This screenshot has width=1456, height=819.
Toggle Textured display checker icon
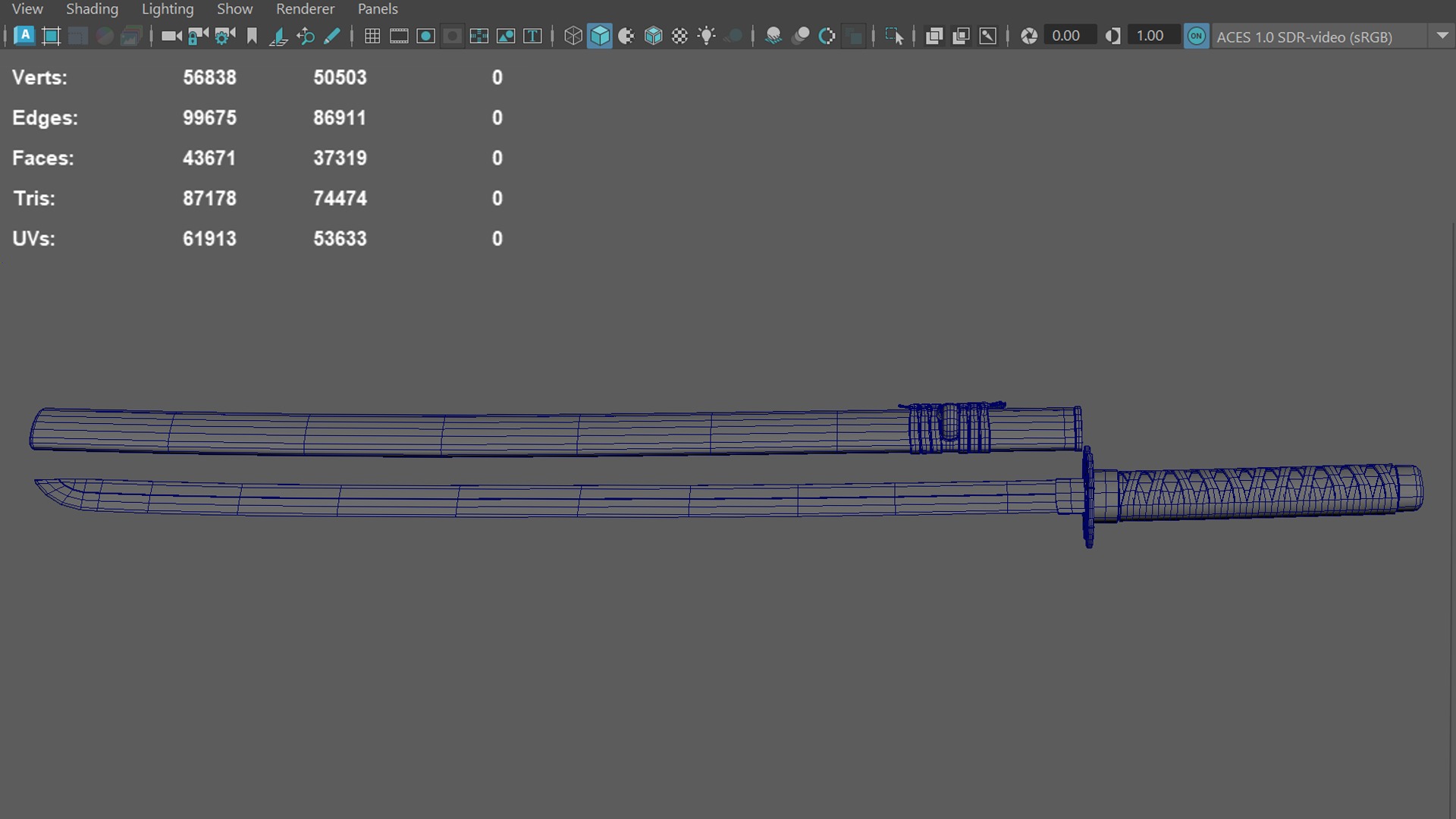(x=680, y=36)
